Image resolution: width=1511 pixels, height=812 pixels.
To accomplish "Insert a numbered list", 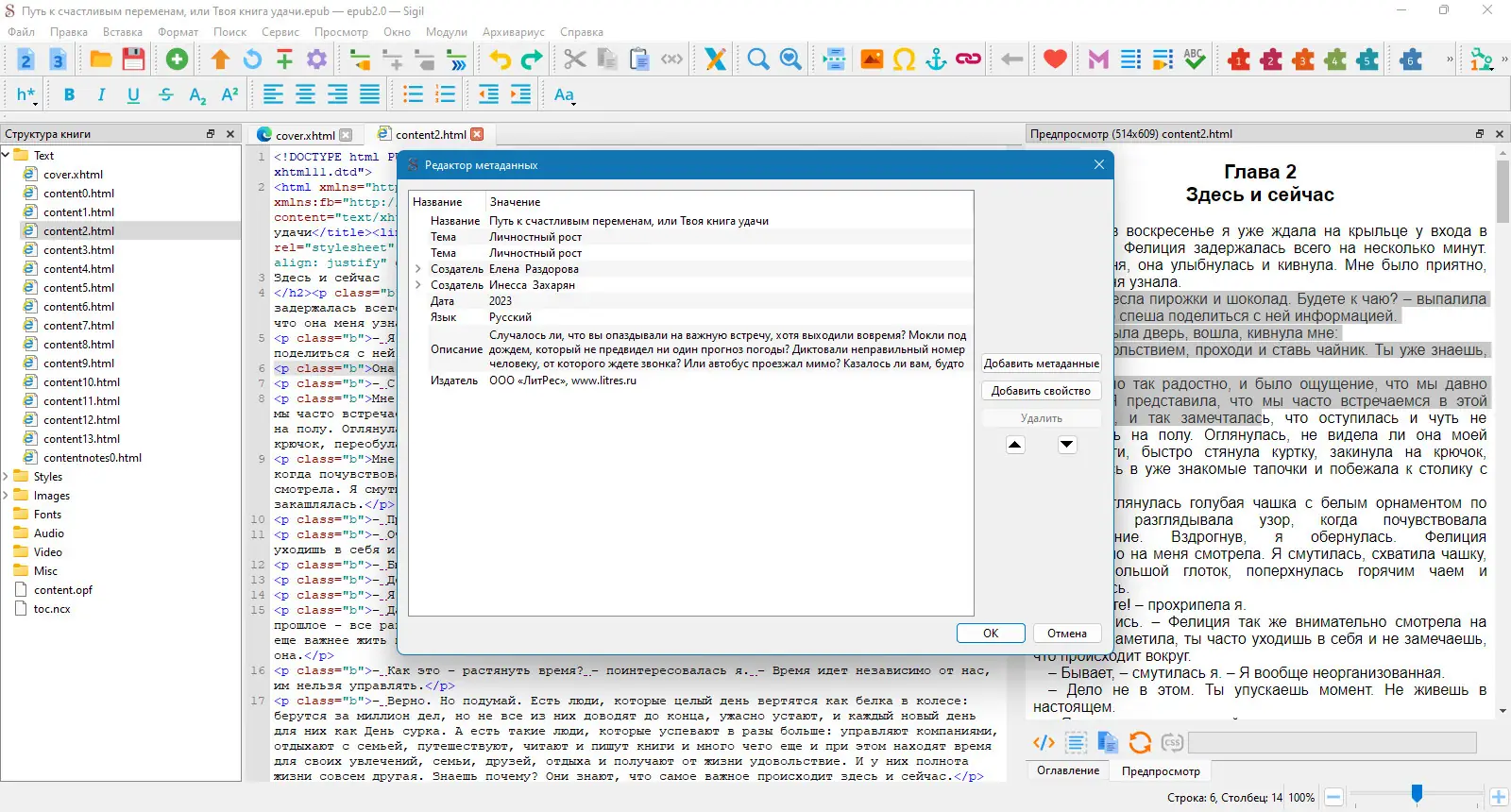I will 445,94.
